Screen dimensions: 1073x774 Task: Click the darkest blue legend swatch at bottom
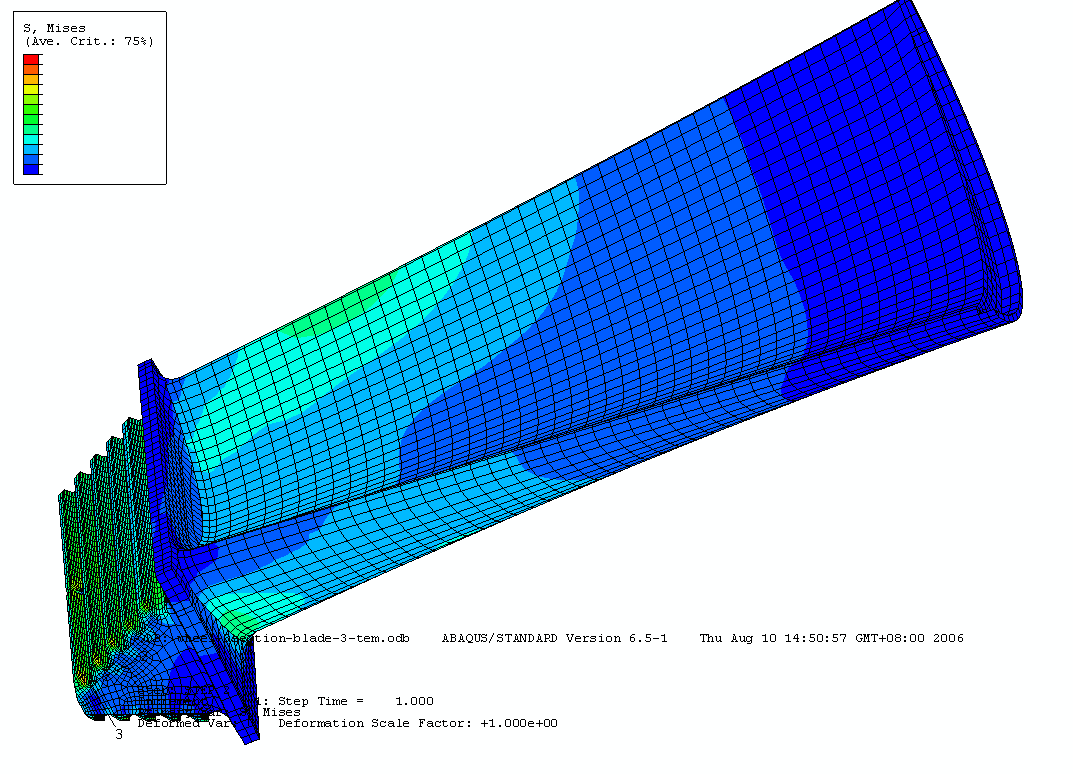[31, 170]
